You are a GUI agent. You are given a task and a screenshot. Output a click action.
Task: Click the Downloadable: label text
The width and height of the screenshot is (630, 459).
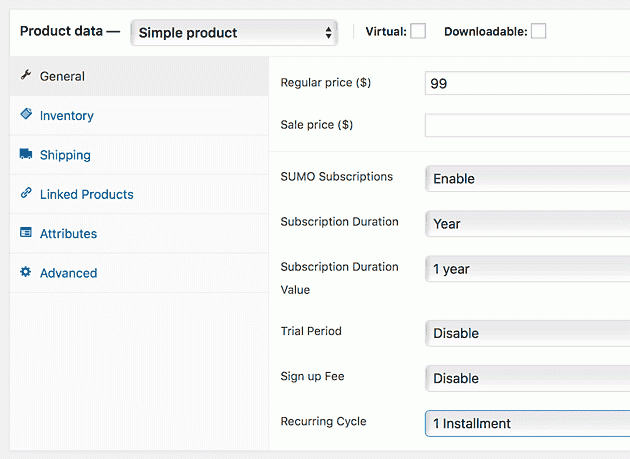[x=486, y=31]
